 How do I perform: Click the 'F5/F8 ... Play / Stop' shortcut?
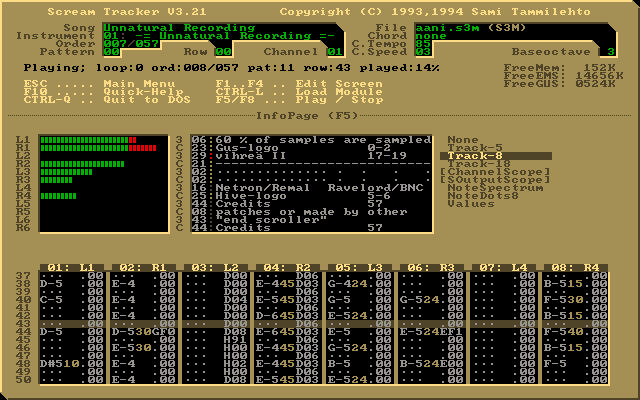click(x=299, y=100)
